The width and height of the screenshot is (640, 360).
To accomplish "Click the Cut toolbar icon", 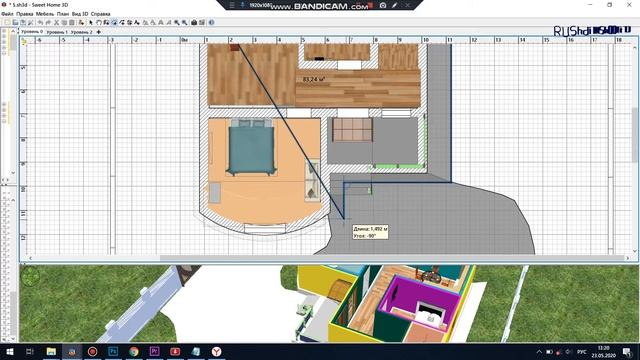I will [56, 22].
